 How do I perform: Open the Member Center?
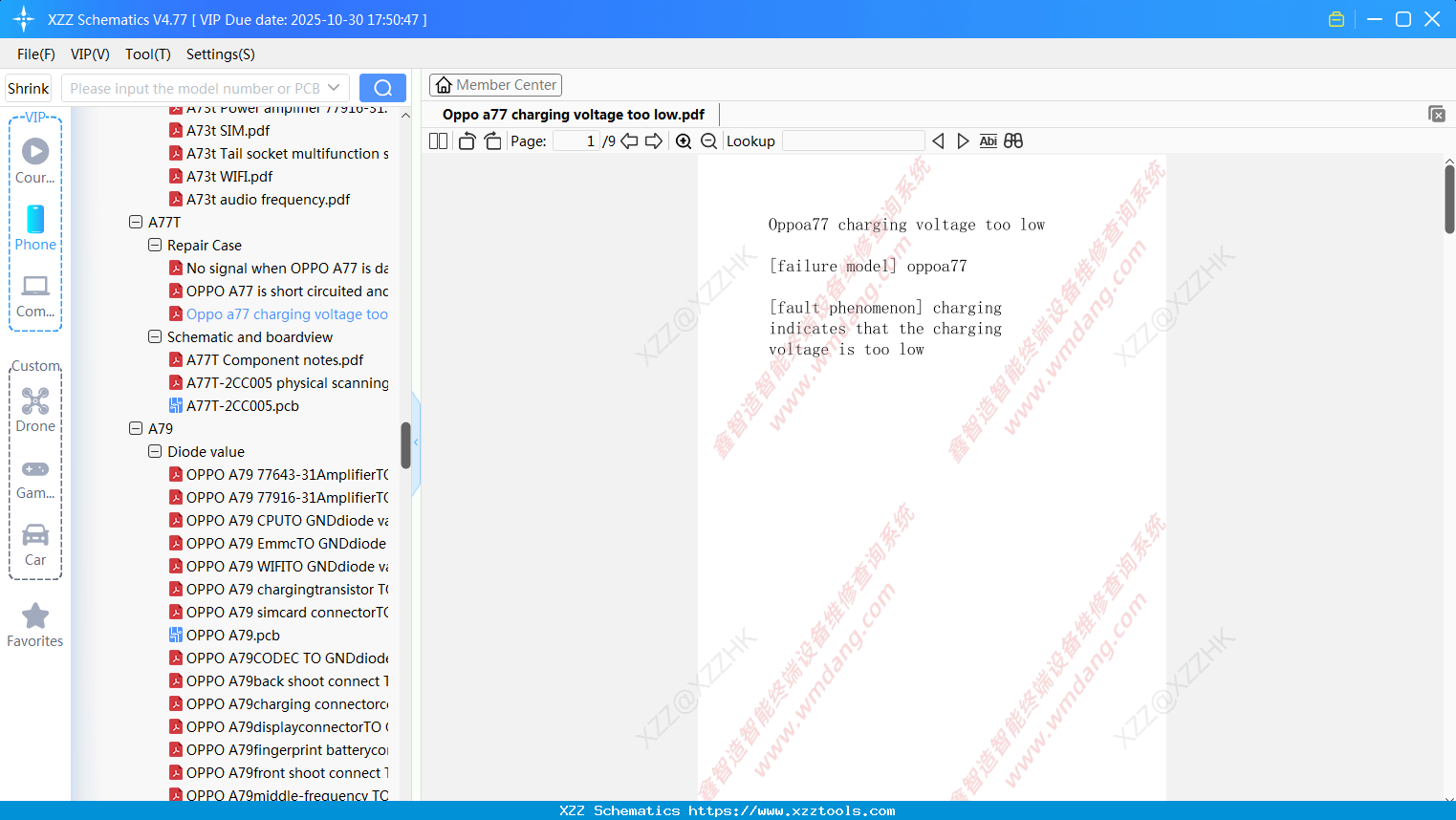click(x=495, y=85)
